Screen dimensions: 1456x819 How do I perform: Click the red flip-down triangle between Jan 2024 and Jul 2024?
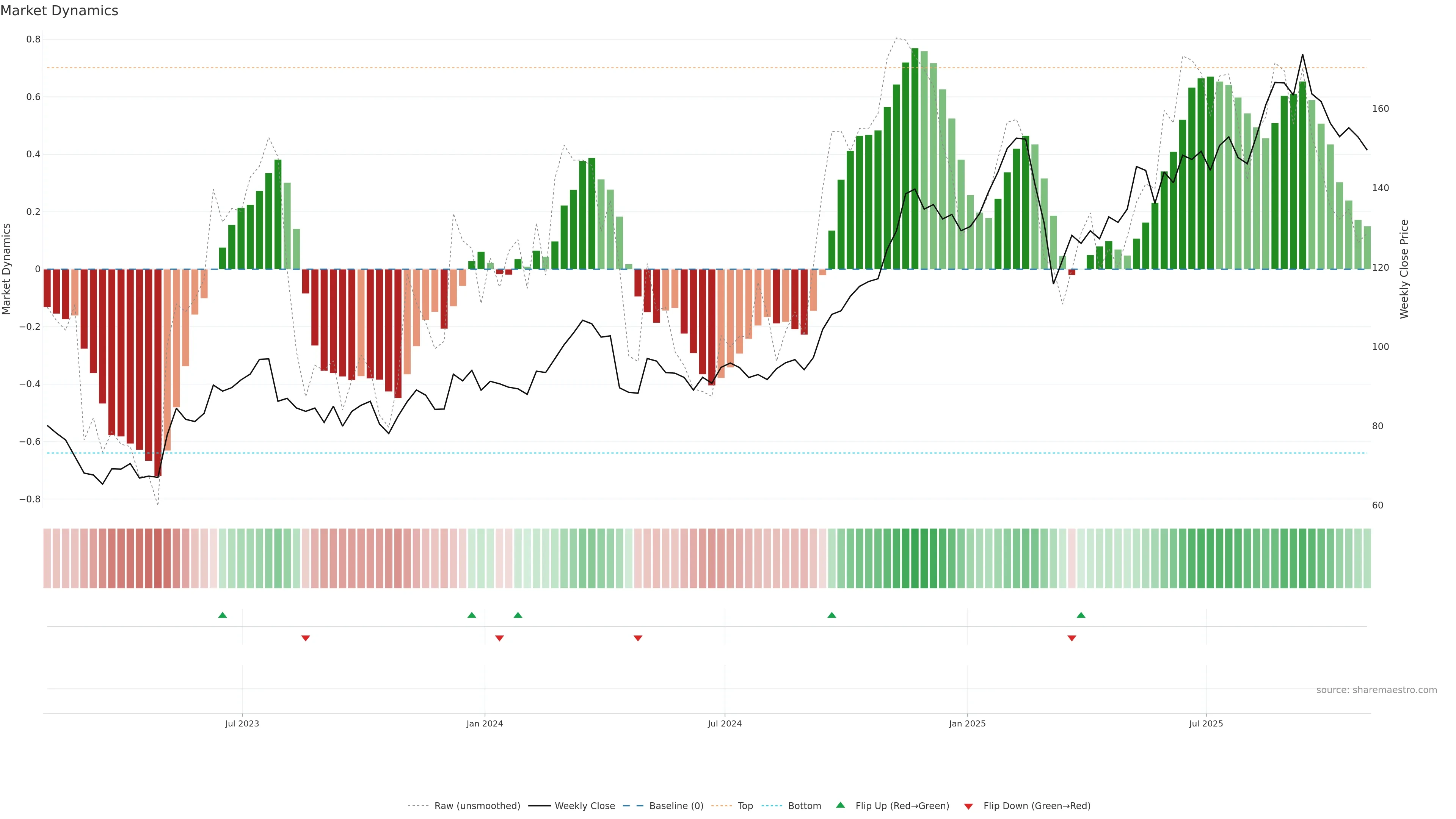[638, 638]
